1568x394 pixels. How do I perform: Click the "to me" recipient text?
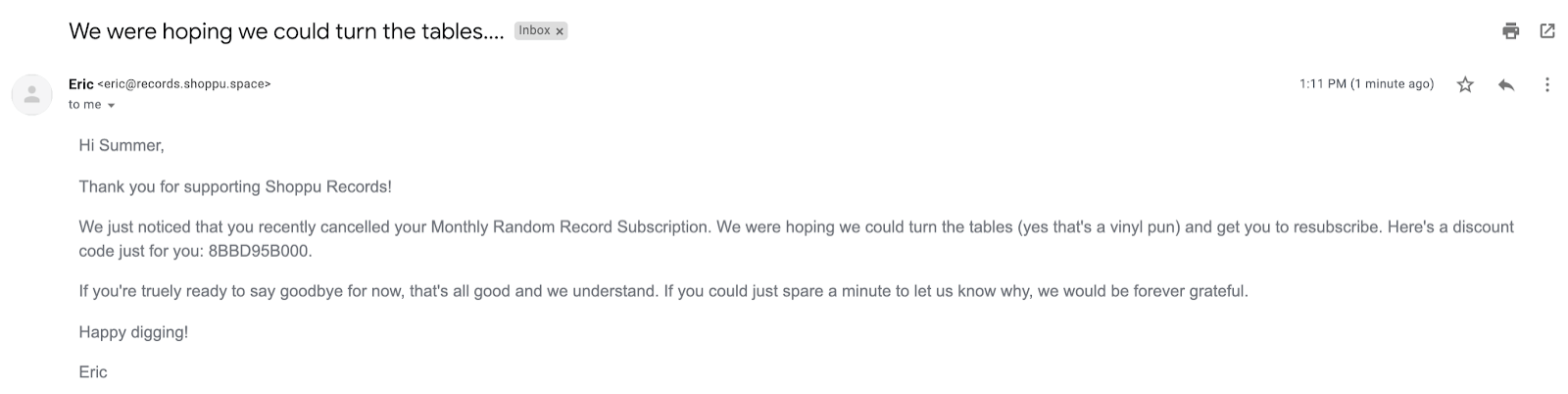(x=85, y=105)
